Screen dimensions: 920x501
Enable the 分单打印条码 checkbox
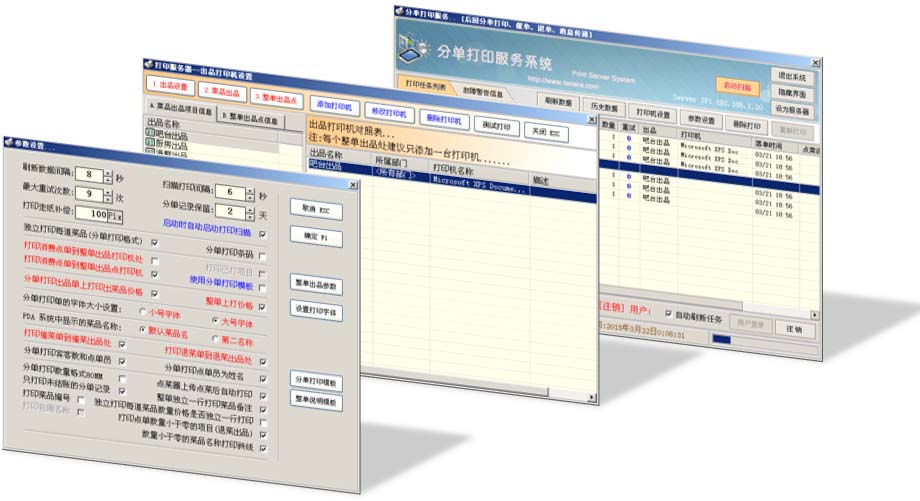coord(263,256)
